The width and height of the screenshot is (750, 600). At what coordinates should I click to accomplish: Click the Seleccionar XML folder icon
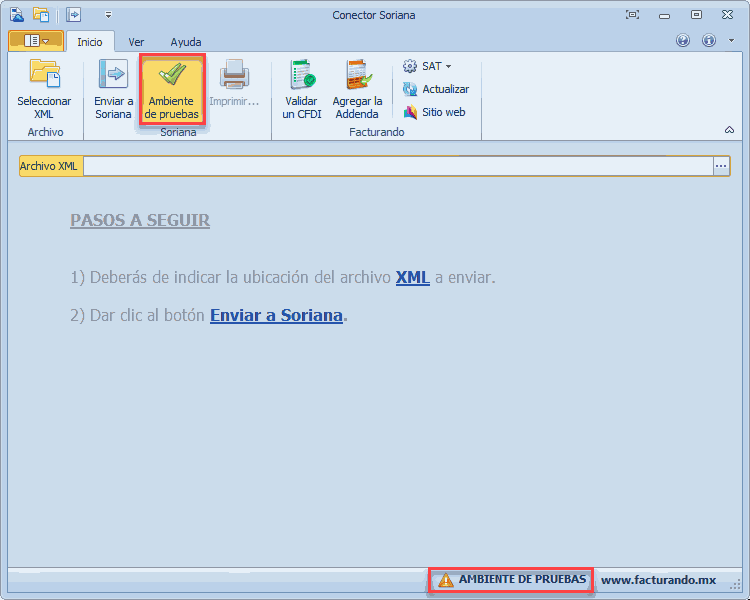[x=44, y=76]
